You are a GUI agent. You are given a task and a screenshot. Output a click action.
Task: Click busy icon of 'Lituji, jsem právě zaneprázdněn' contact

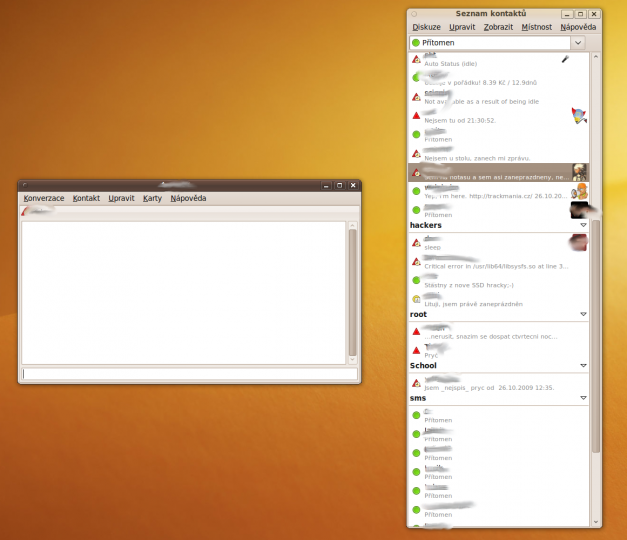(416, 299)
